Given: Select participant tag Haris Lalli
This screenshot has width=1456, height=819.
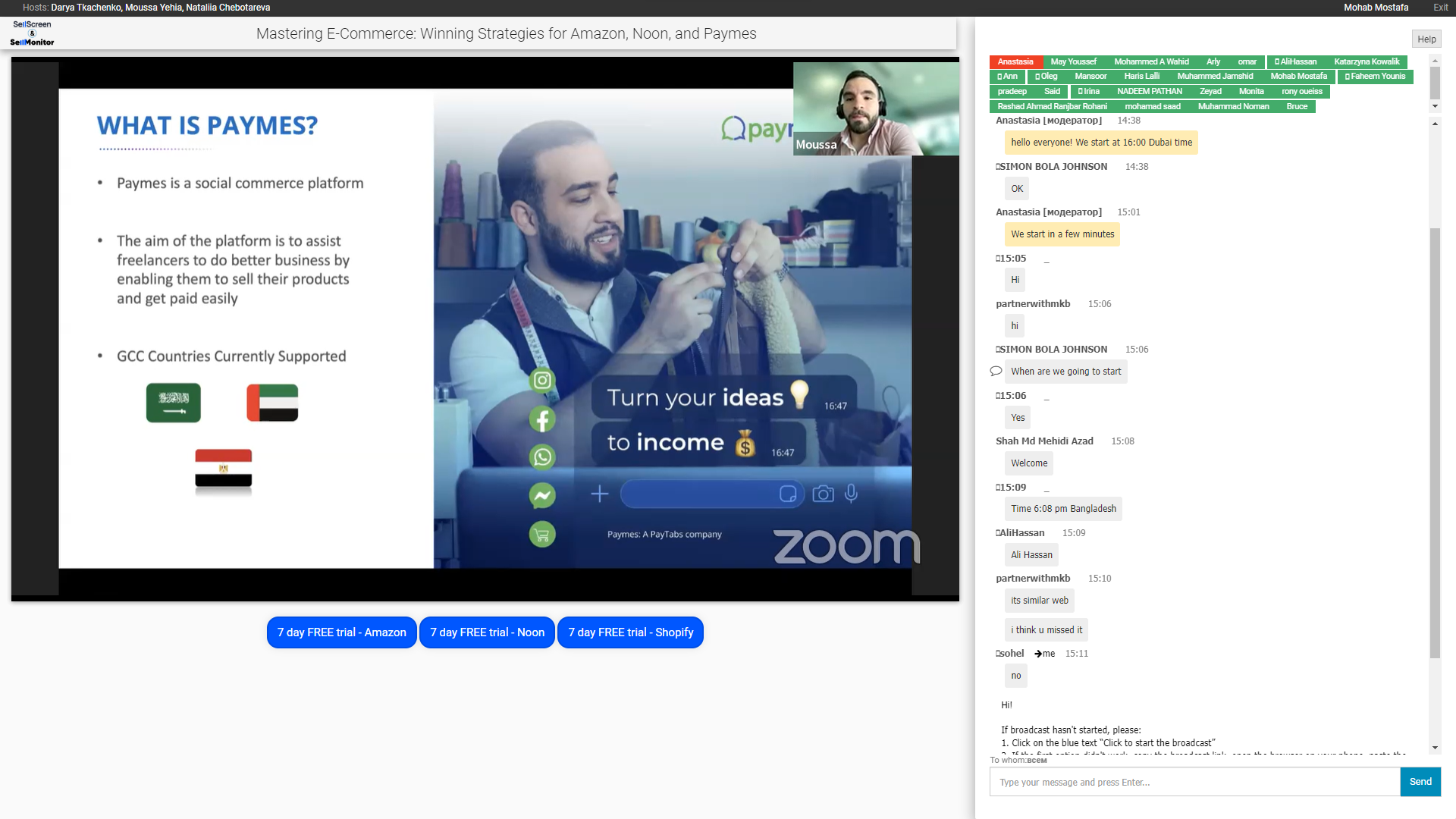Looking at the screenshot, I should [x=1141, y=76].
